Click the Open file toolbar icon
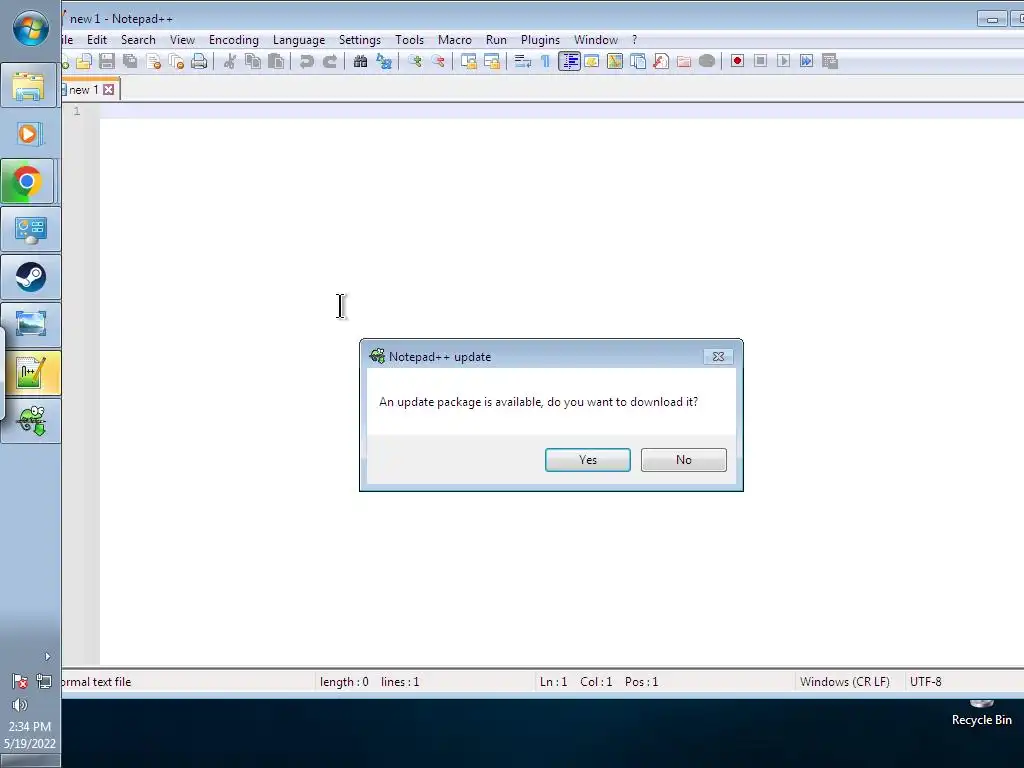 pos(84,61)
